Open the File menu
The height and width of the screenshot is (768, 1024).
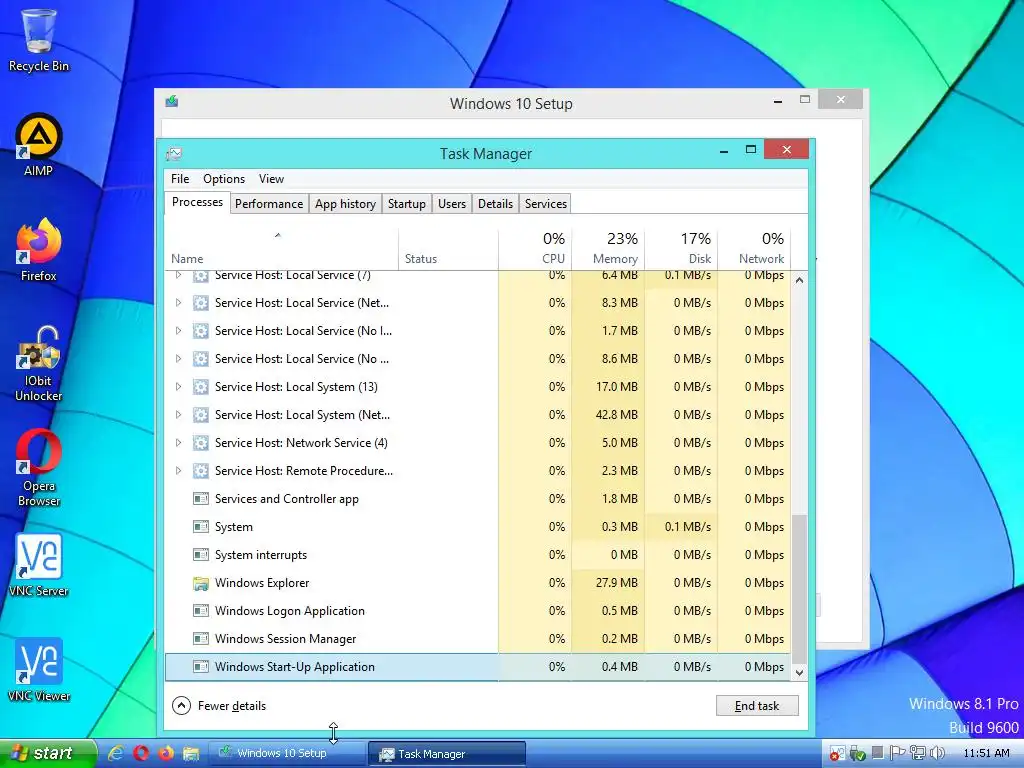180,179
